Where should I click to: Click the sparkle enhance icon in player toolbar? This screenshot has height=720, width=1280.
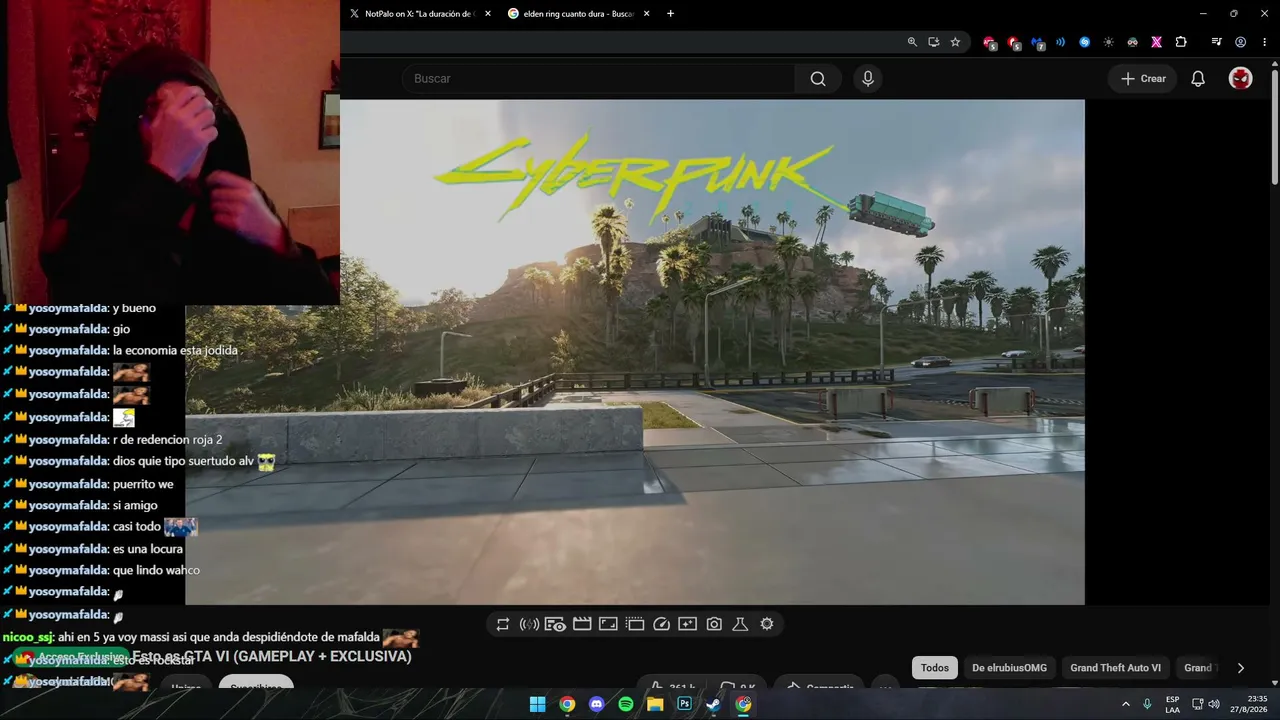[x=687, y=624]
